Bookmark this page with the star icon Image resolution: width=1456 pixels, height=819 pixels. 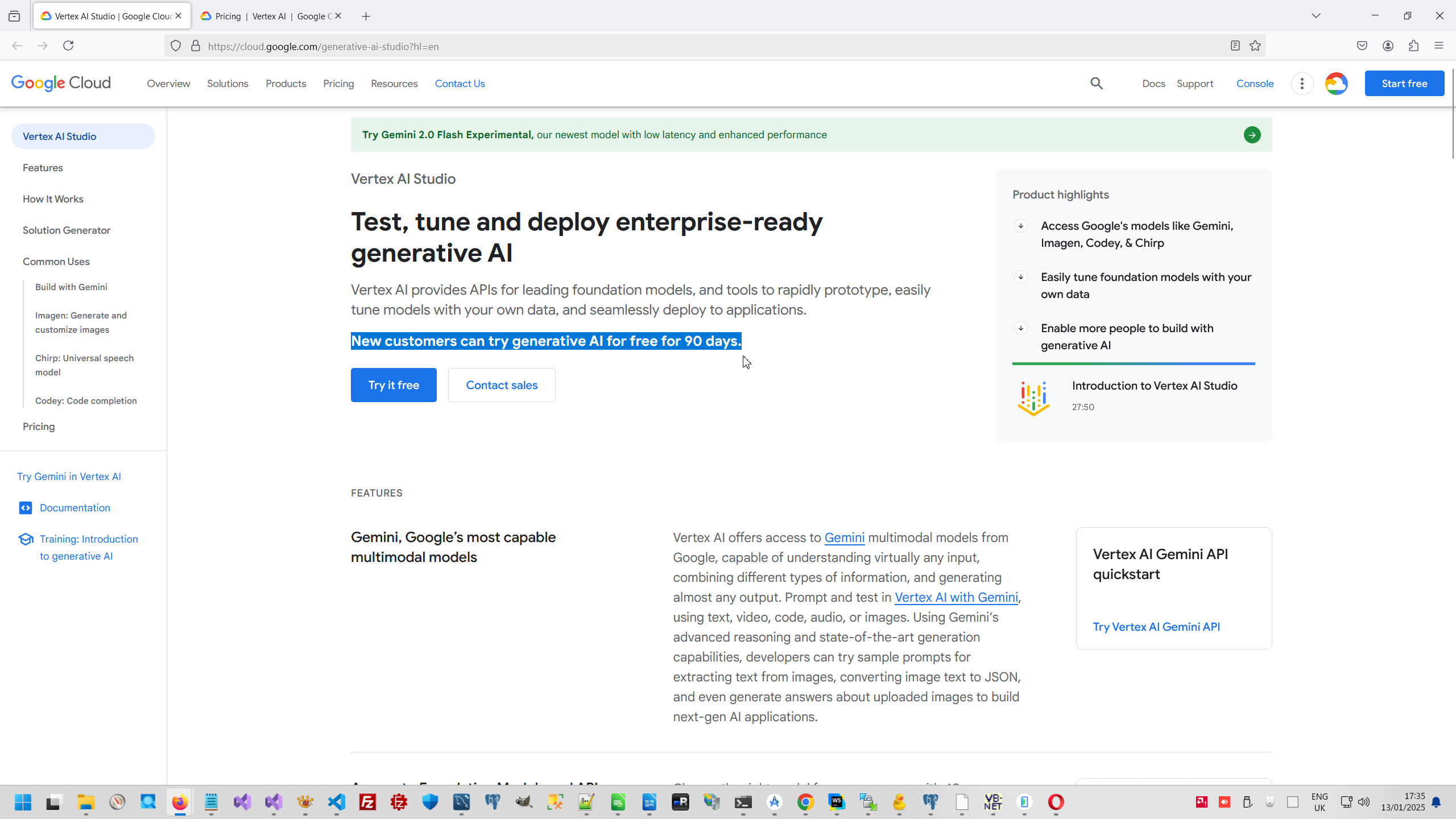click(x=1255, y=46)
